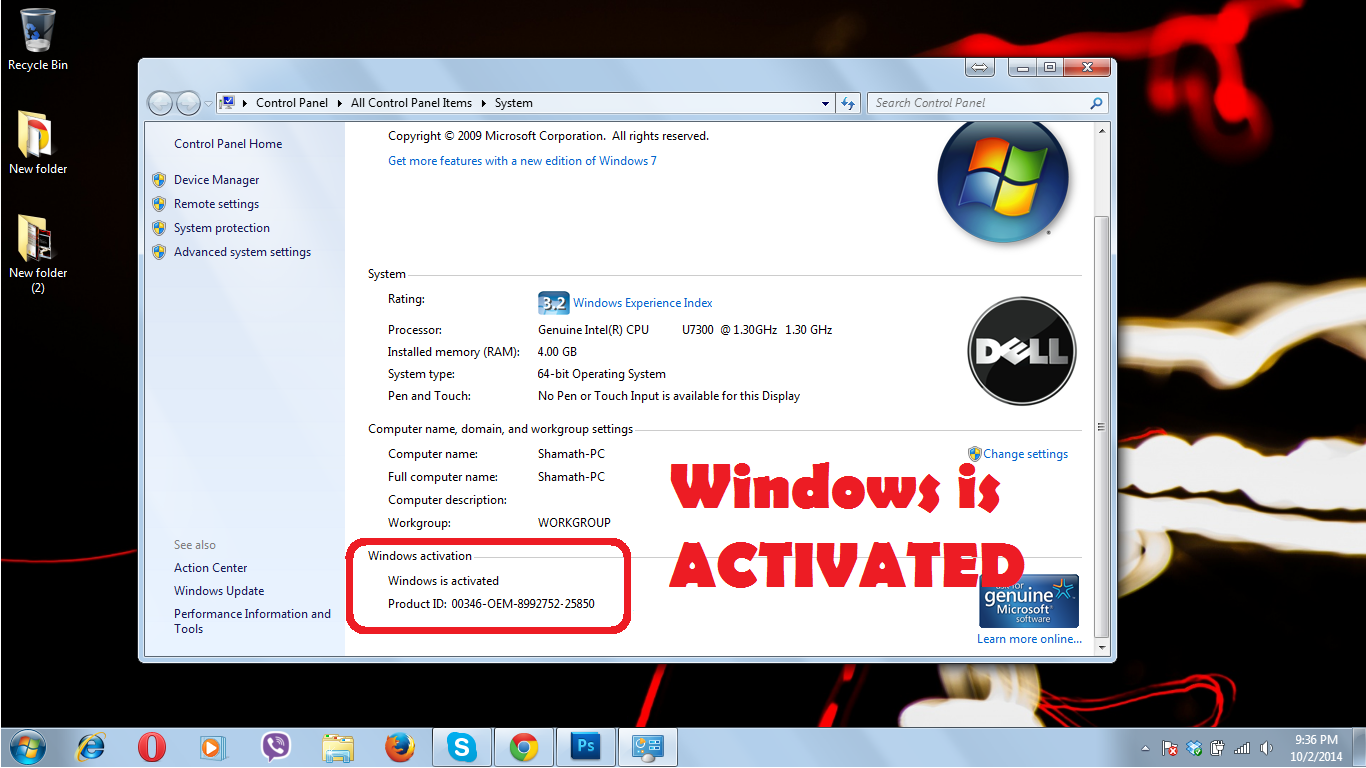Open Action Center link
Screen dimensions: 1366x768
(x=211, y=568)
